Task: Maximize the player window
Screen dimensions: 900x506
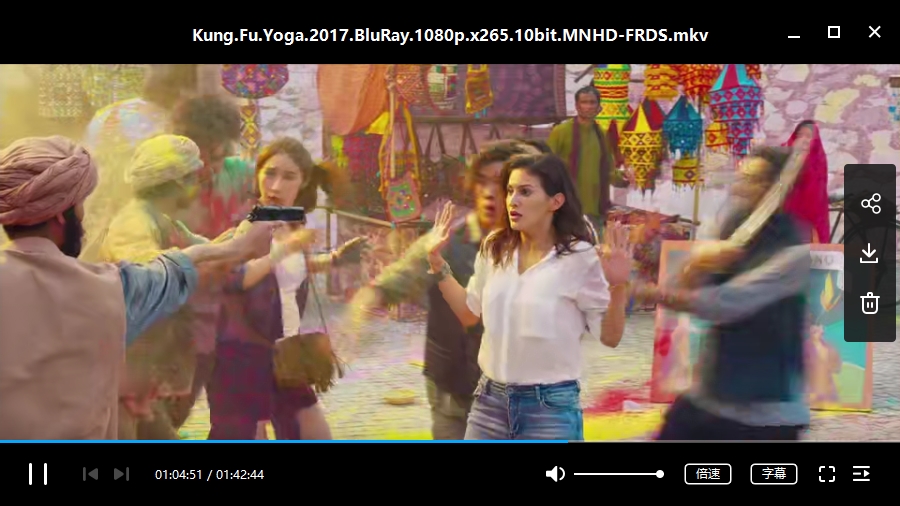Action: point(834,33)
